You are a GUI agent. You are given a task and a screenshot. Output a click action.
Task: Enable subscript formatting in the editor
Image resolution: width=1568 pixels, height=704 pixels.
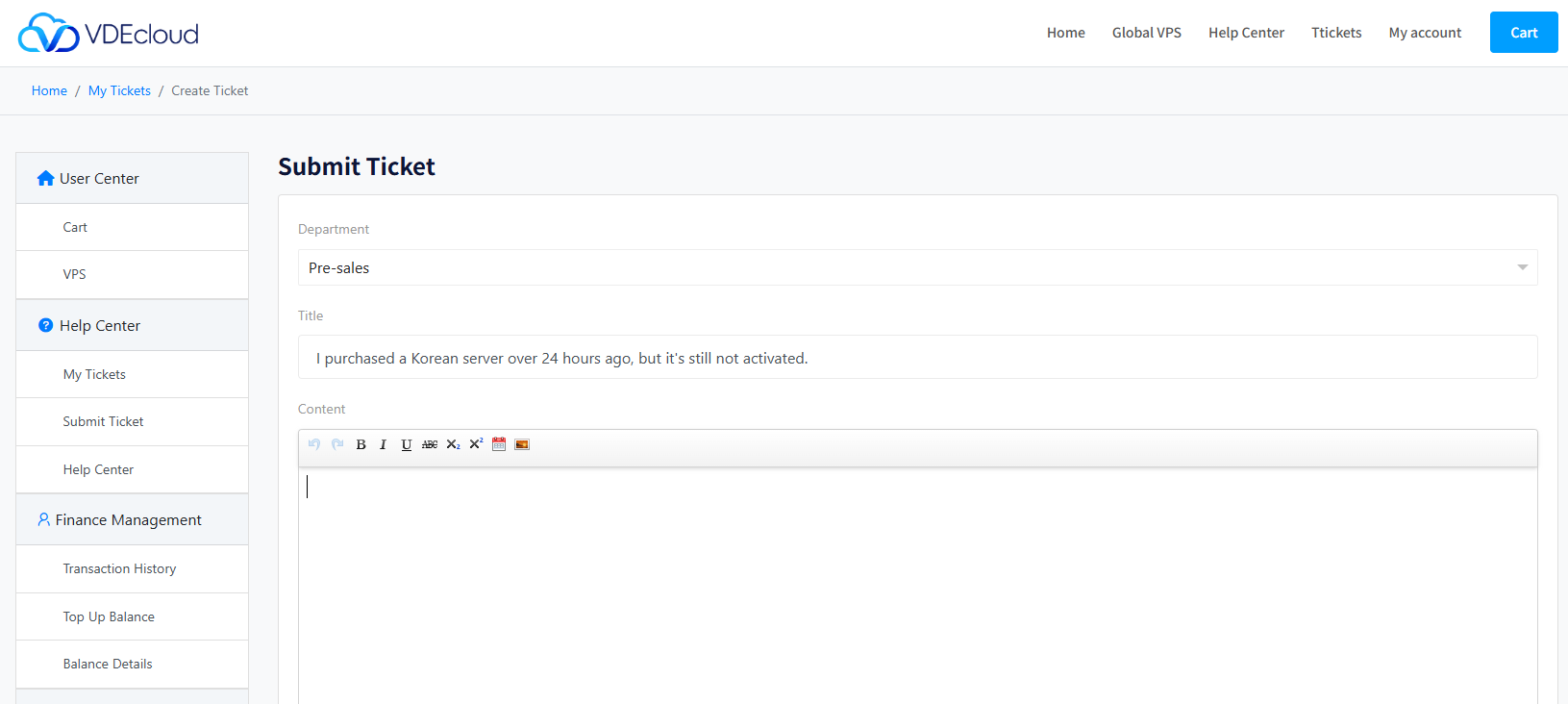[x=453, y=444]
